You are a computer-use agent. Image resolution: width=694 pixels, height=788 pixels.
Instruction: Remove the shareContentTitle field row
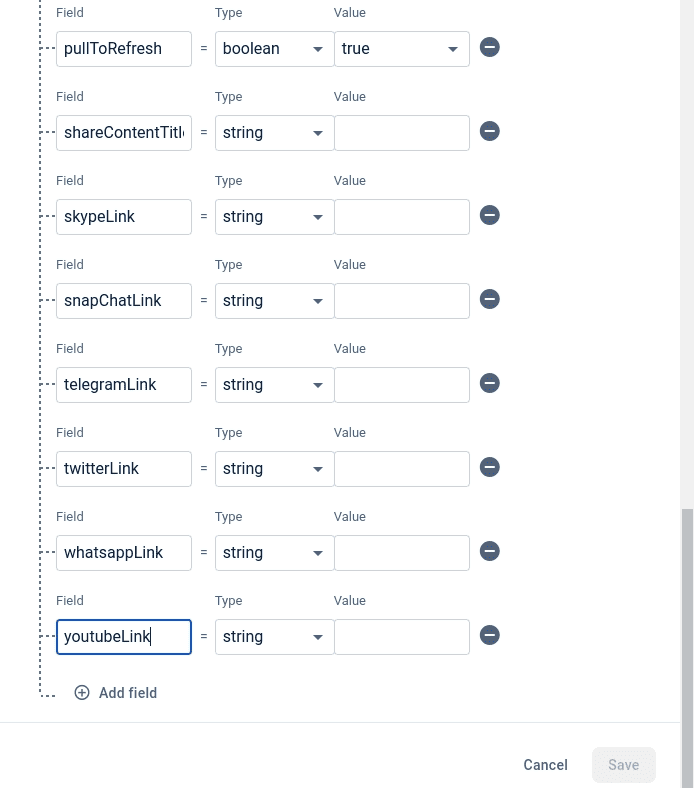(x=489, y=132)
